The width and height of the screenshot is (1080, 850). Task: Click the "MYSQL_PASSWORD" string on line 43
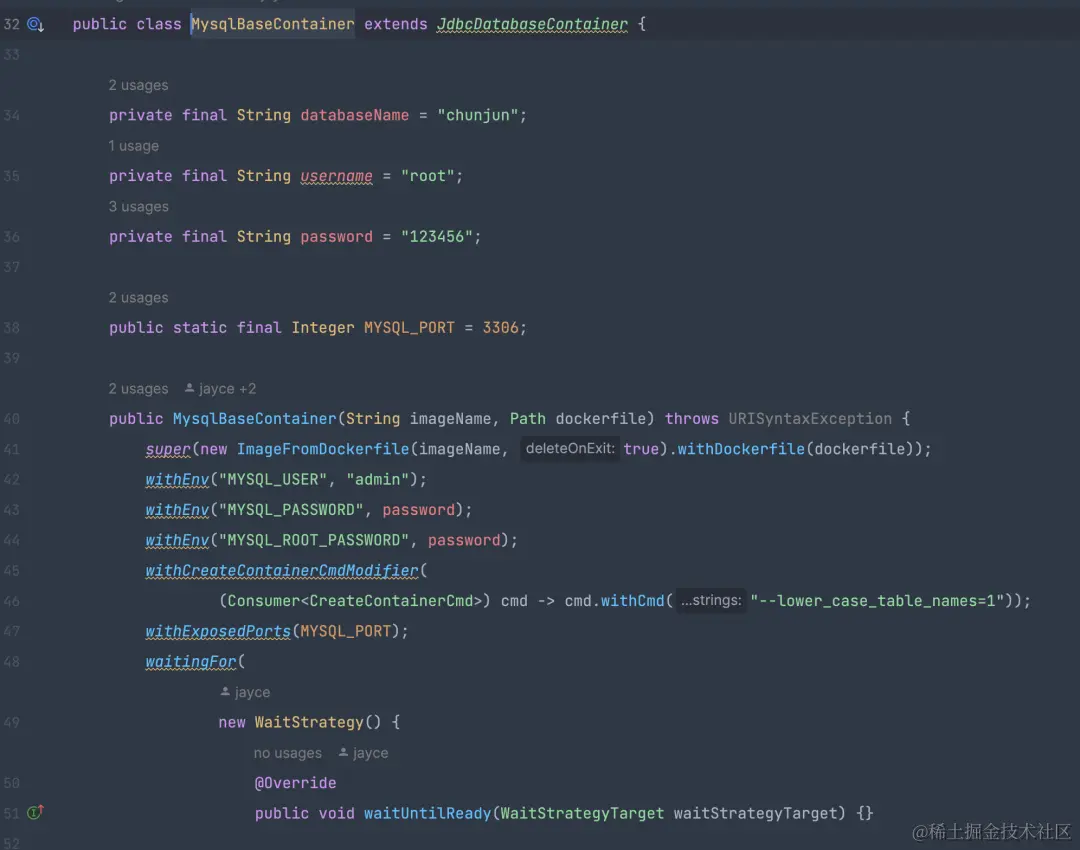pyautogui.click(x=291, y=510)
